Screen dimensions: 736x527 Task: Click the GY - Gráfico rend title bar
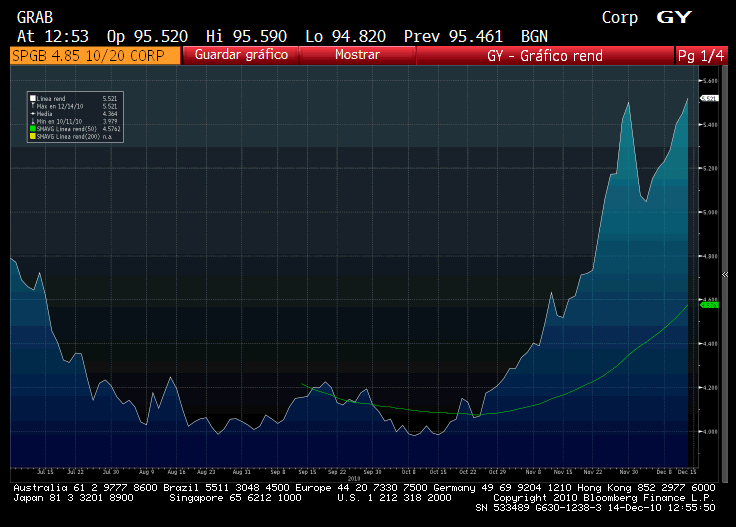pos(544,56)
